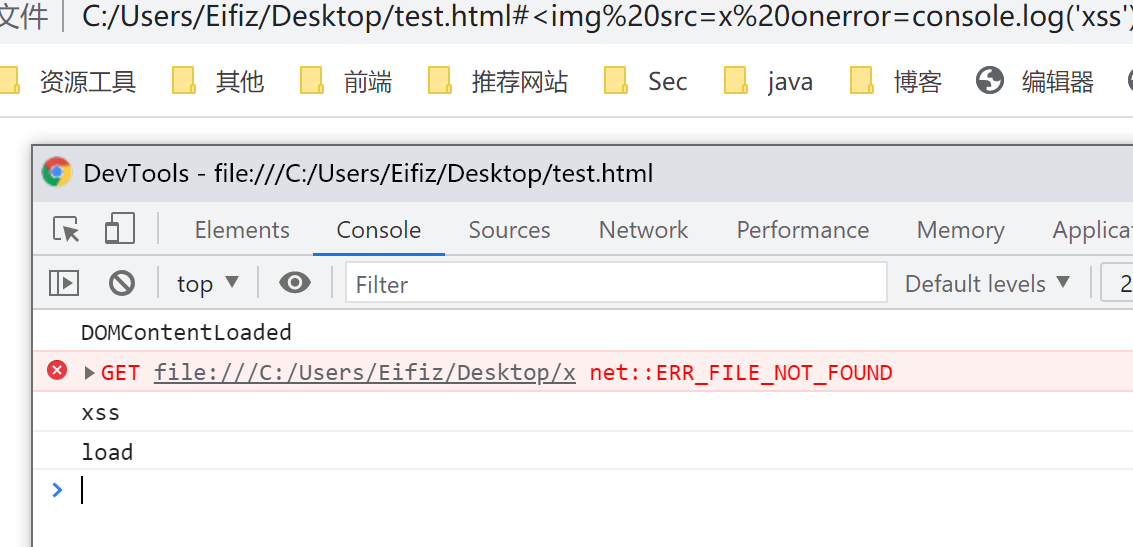This screenshot has height=547, width=1133.
Task: Open the 编辑器 globe bookmark
Action: tap(1035, 82)
